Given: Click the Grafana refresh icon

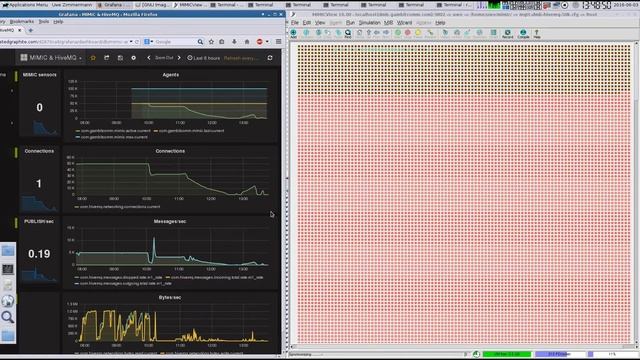Looking at the screenshot, I should point(270,58).
